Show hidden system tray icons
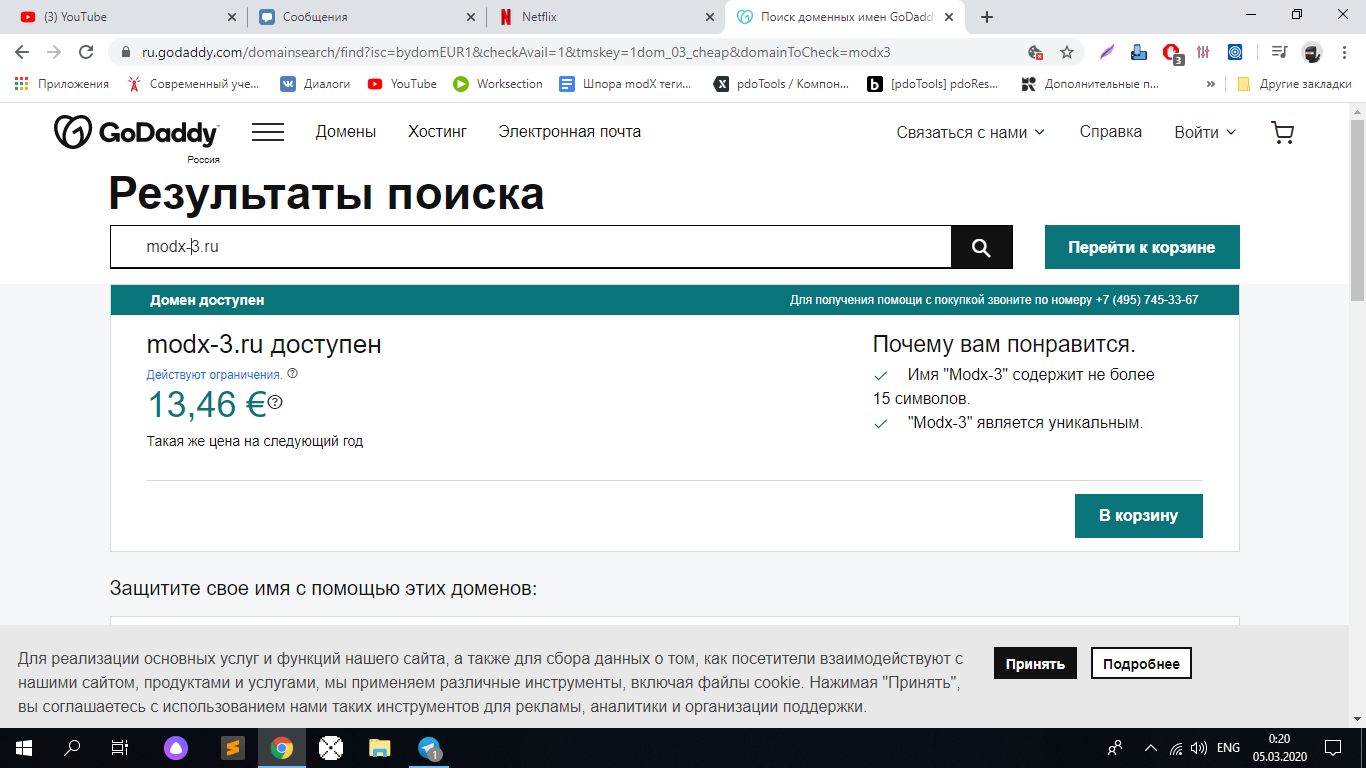 pyautogui.click(x=1150, y=747)
